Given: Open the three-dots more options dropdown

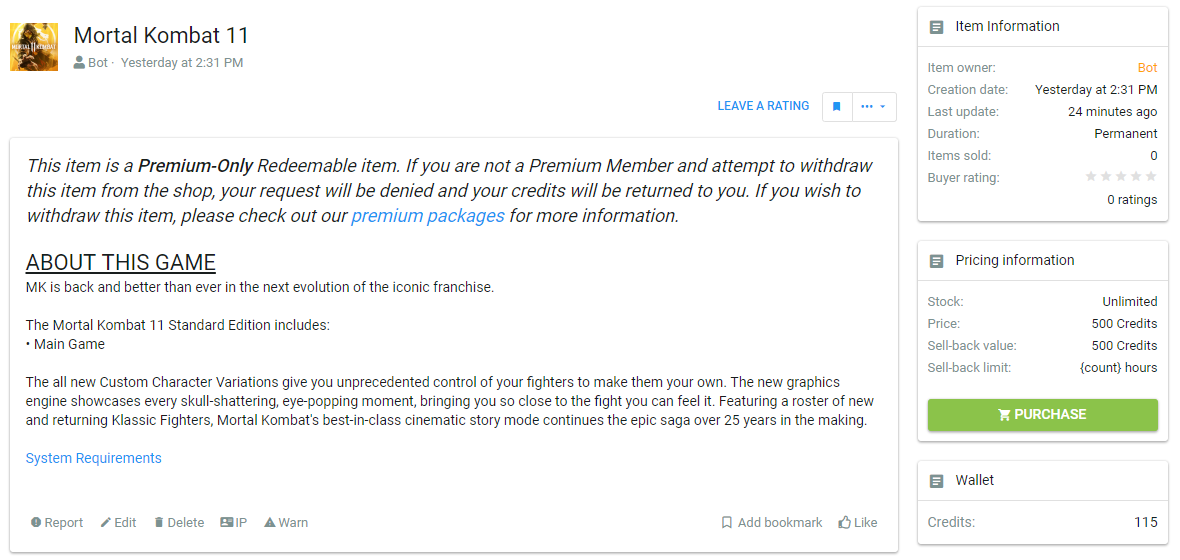Looking at the screenshot, I should [x=874, y=106].
